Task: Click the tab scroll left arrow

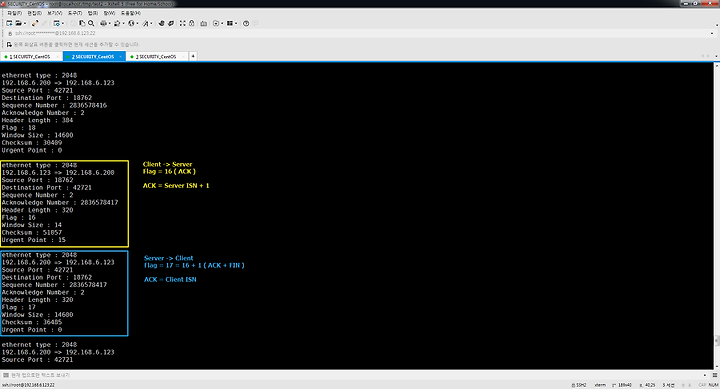Action: tap(703, 56)
